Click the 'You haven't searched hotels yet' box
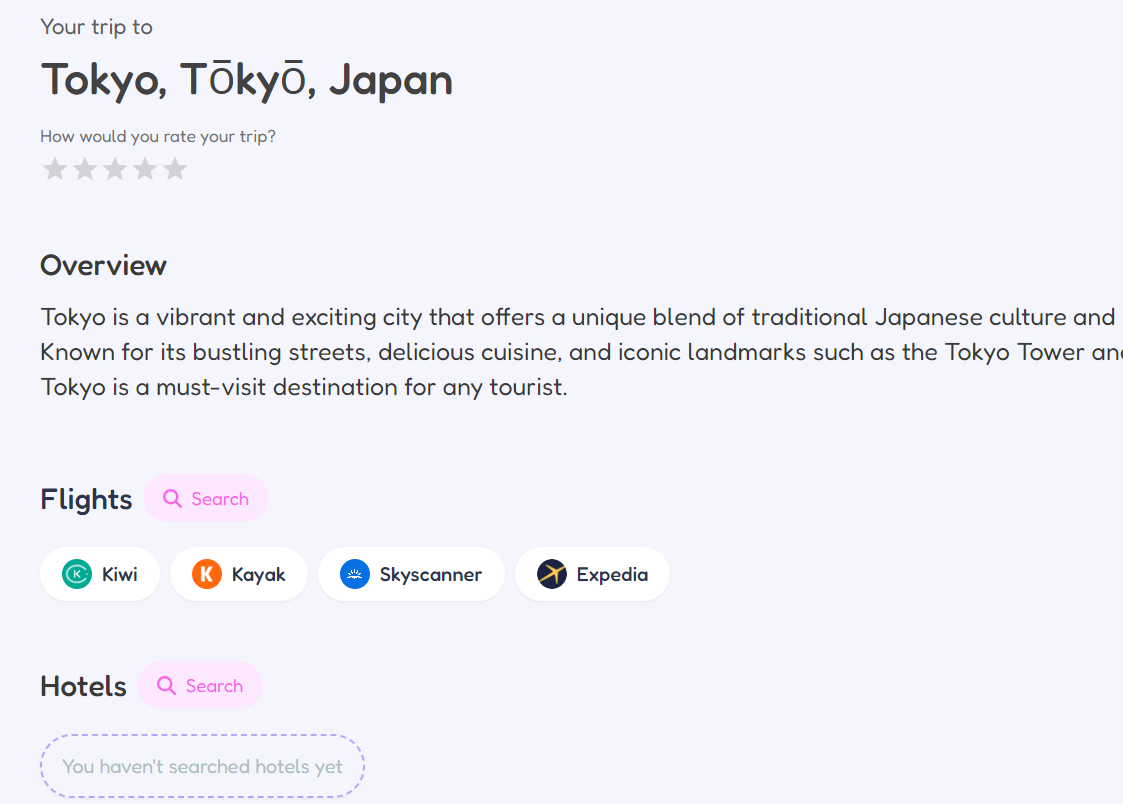1123x804 pixels. pyautogui.click(x=203, y=766)
